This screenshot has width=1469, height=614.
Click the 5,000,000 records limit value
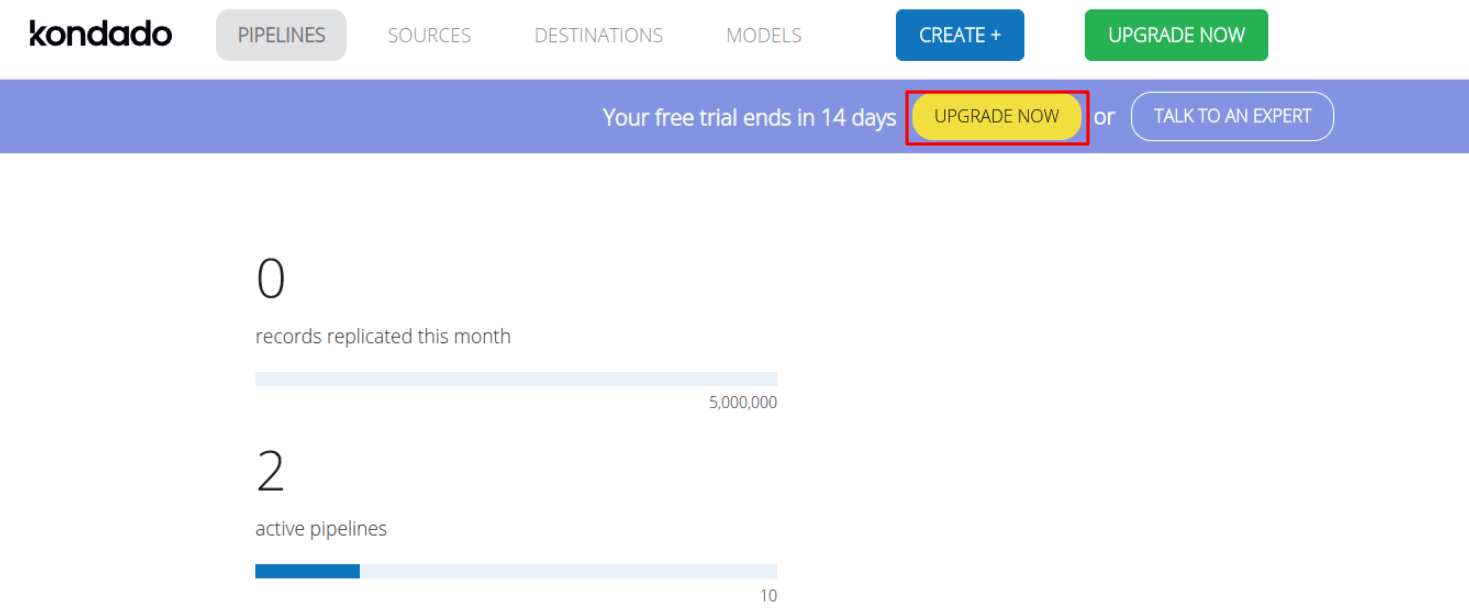coord(742,403)
